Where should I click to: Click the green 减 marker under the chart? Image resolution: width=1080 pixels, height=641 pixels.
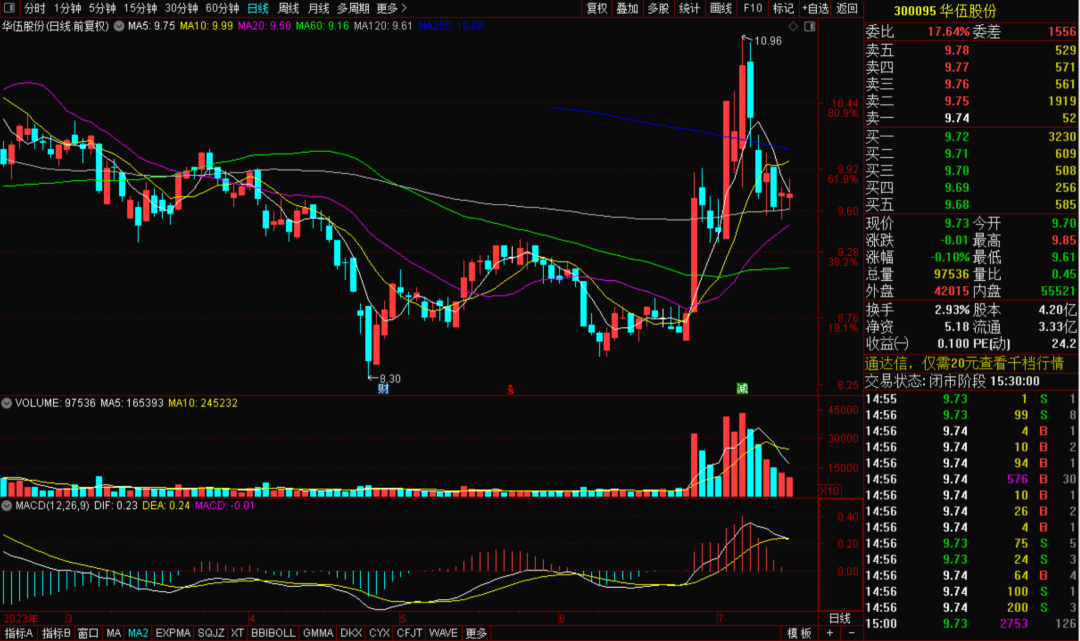coord(742,388)
